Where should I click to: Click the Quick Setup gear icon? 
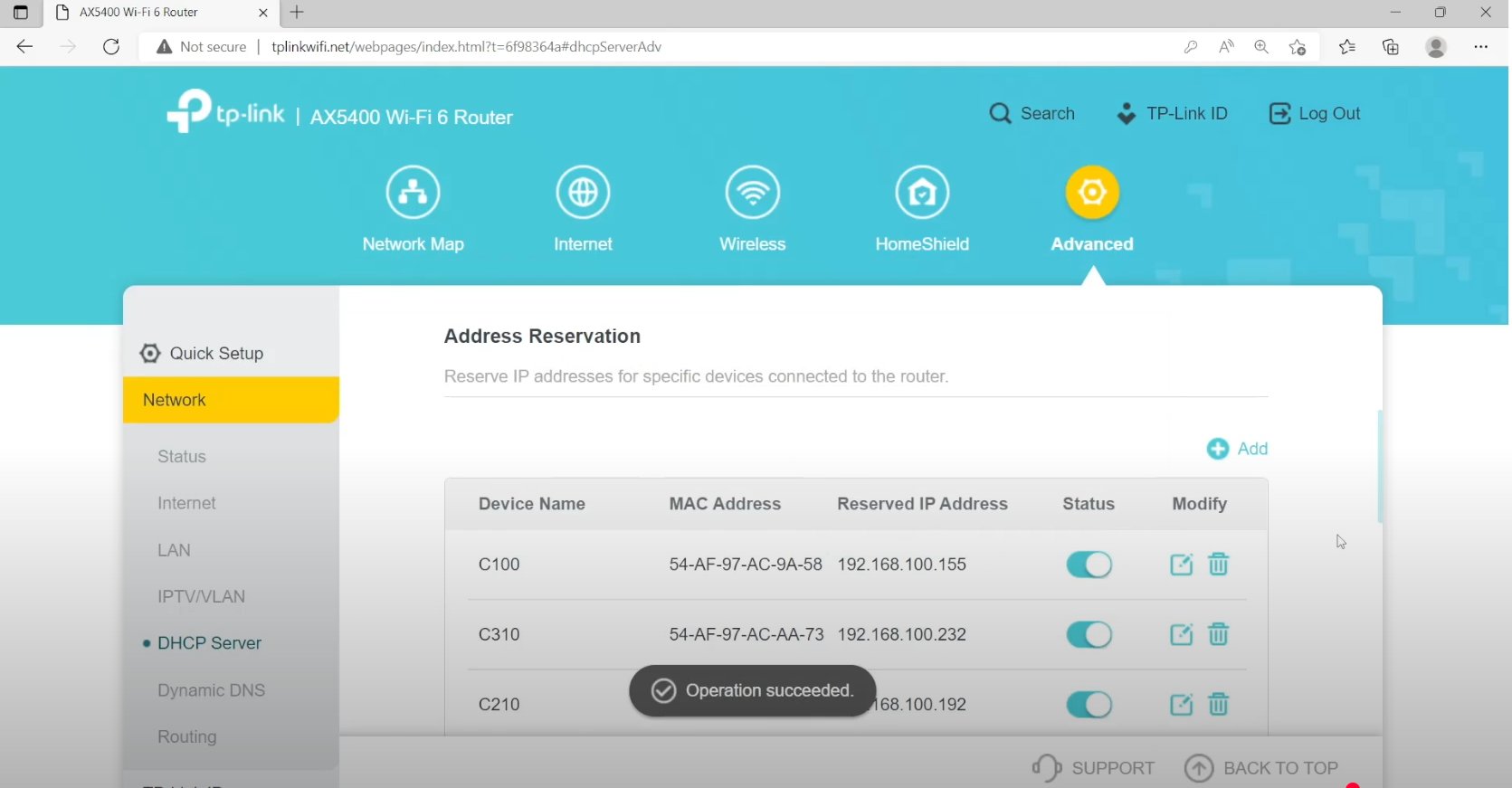[150, 354]
